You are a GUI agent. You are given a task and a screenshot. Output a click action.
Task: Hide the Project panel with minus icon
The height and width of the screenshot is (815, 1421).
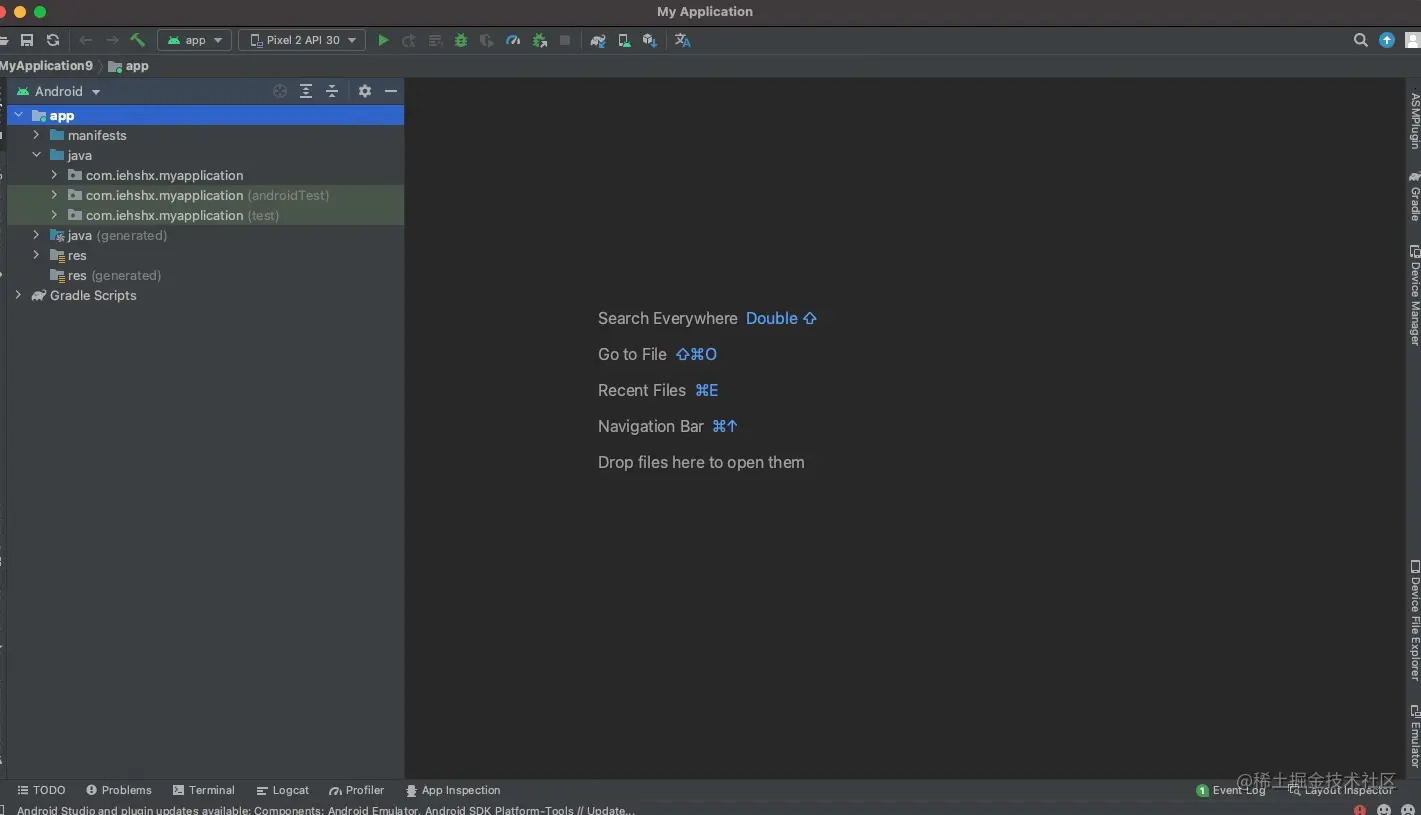pyautogui.click(x=391, y=91)
